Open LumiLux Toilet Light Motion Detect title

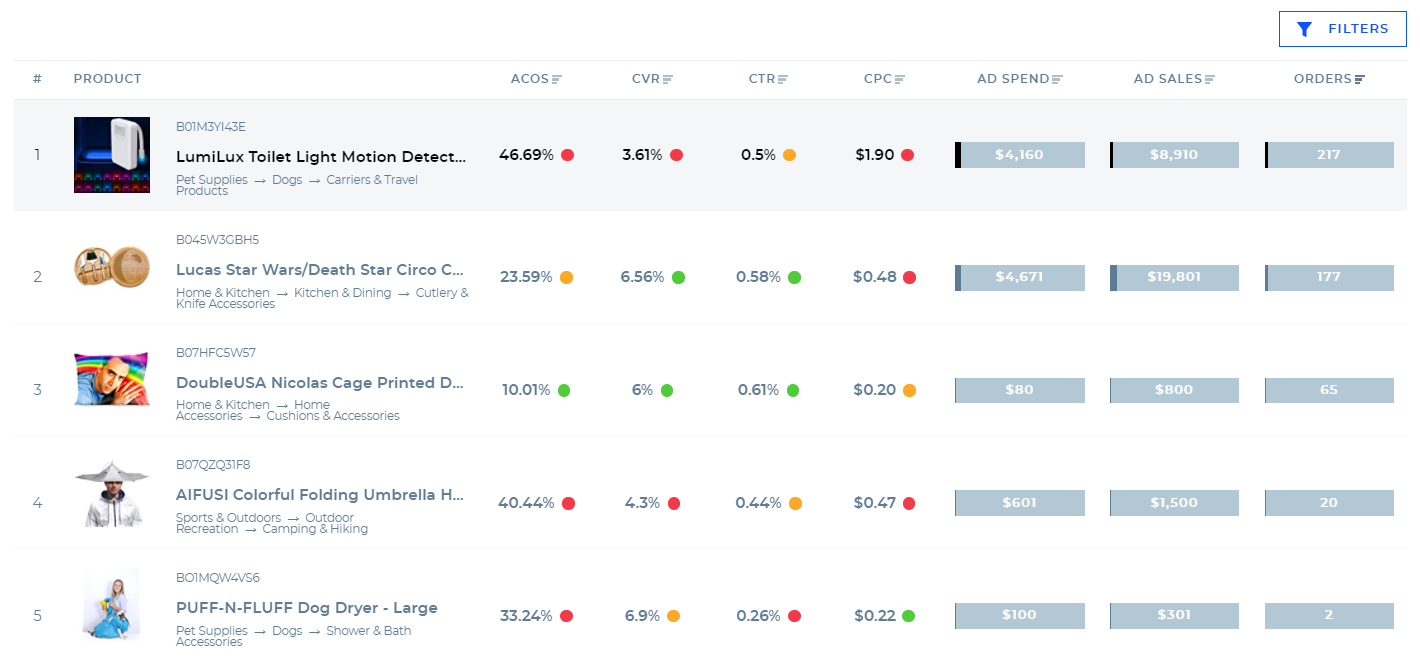pyautogui.click(x=321, y=157)
